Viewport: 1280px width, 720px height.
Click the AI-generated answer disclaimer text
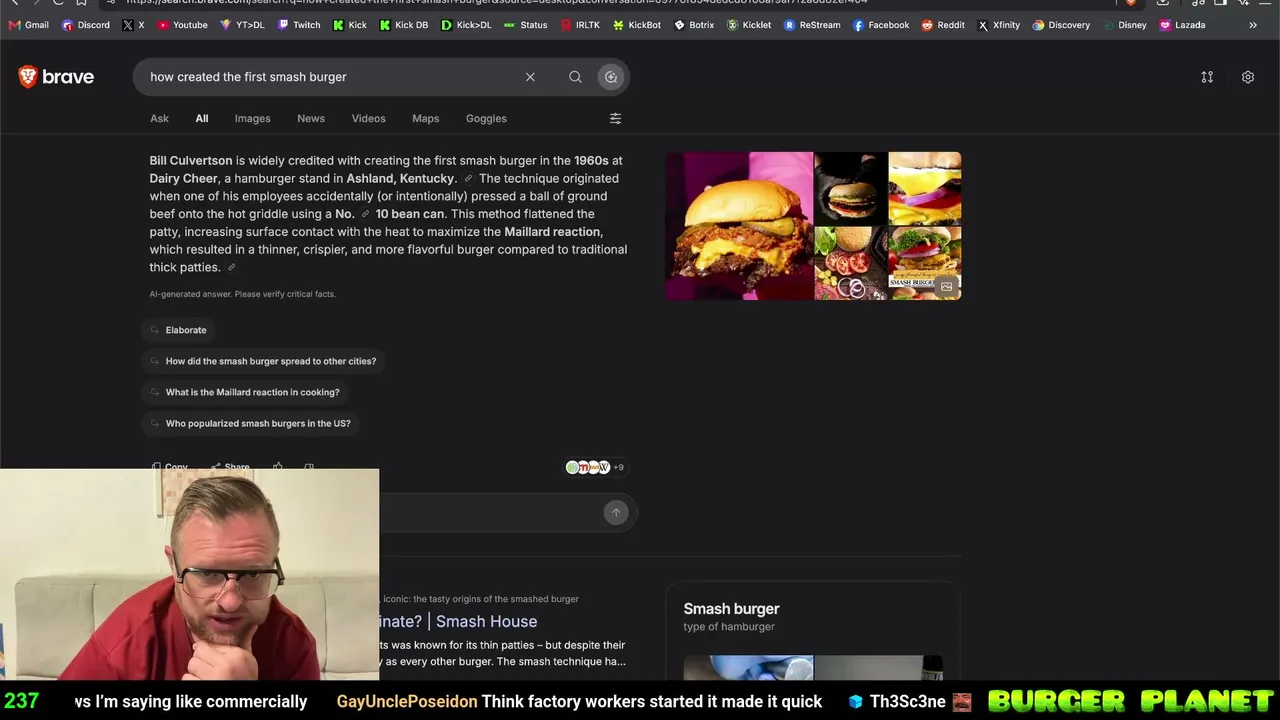(x=243, y=294)
